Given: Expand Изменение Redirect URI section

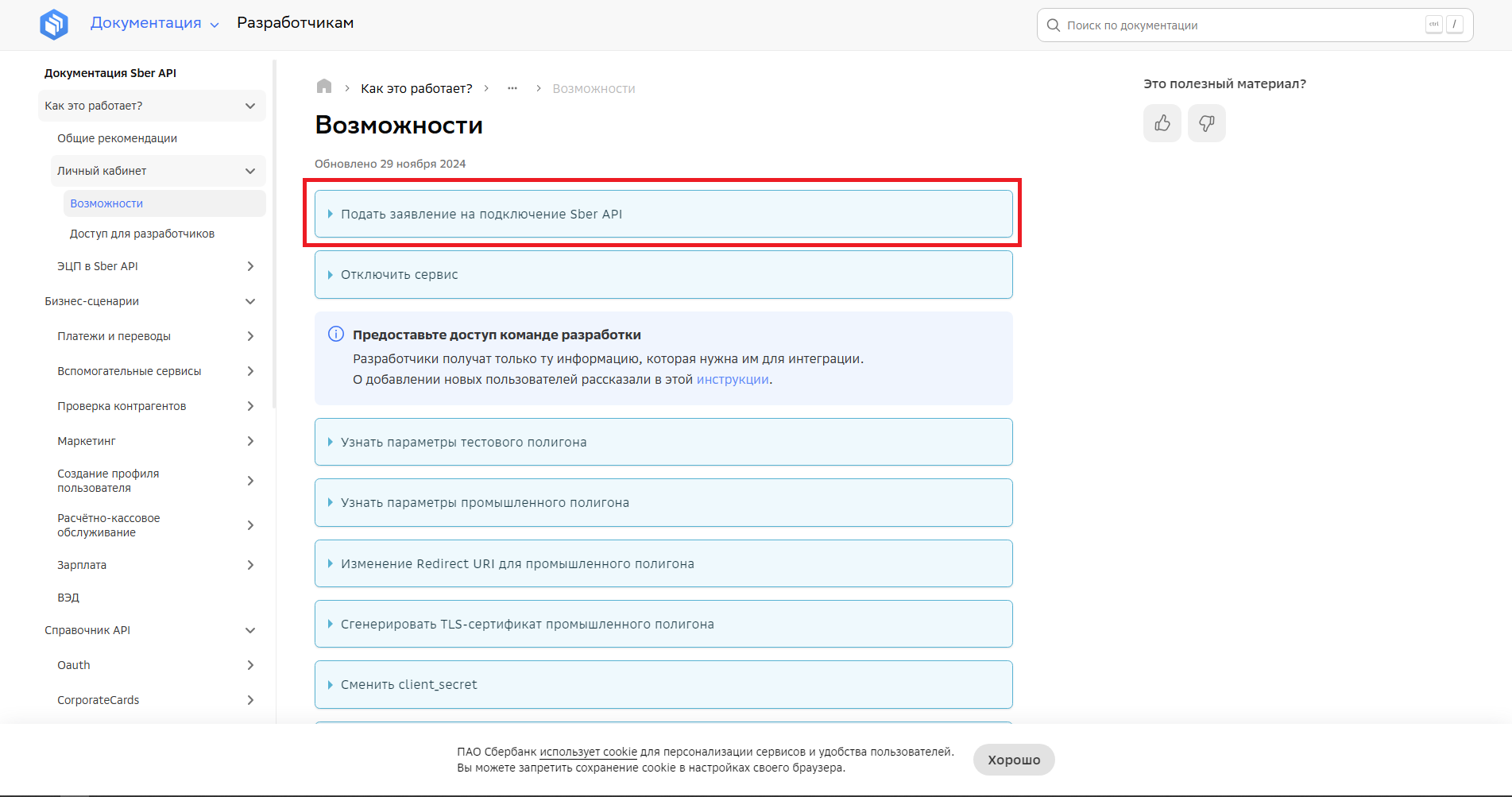Looking at the screenshot, I should 663,563.
